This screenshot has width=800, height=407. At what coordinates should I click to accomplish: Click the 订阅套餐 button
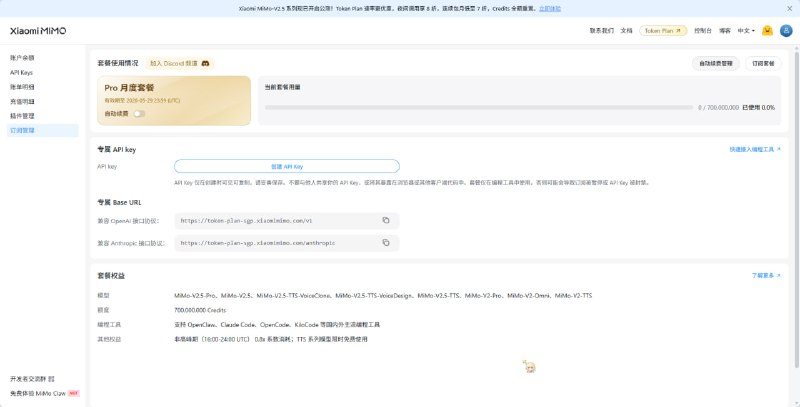[763, 64]
